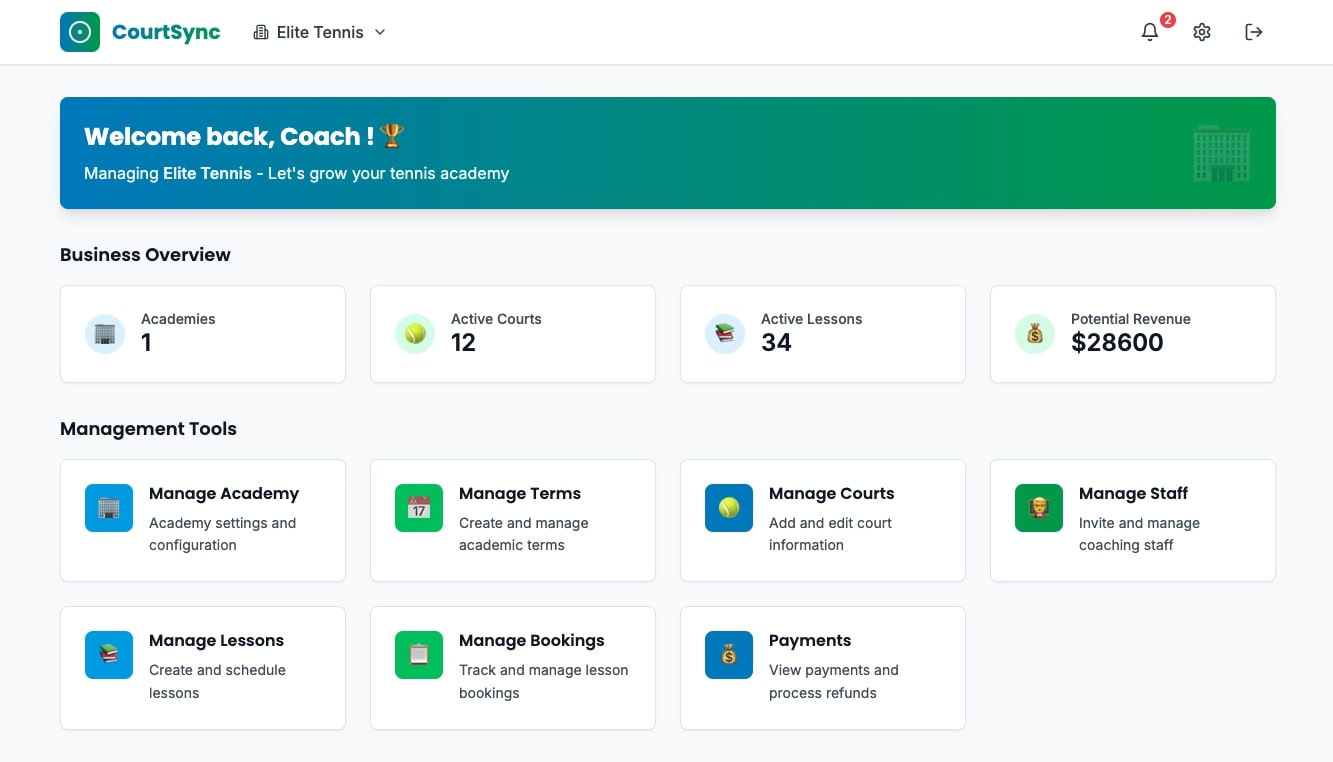
Task: Open the notifications bell icon
Action: pyautogui.click(x=1149, y=32)
